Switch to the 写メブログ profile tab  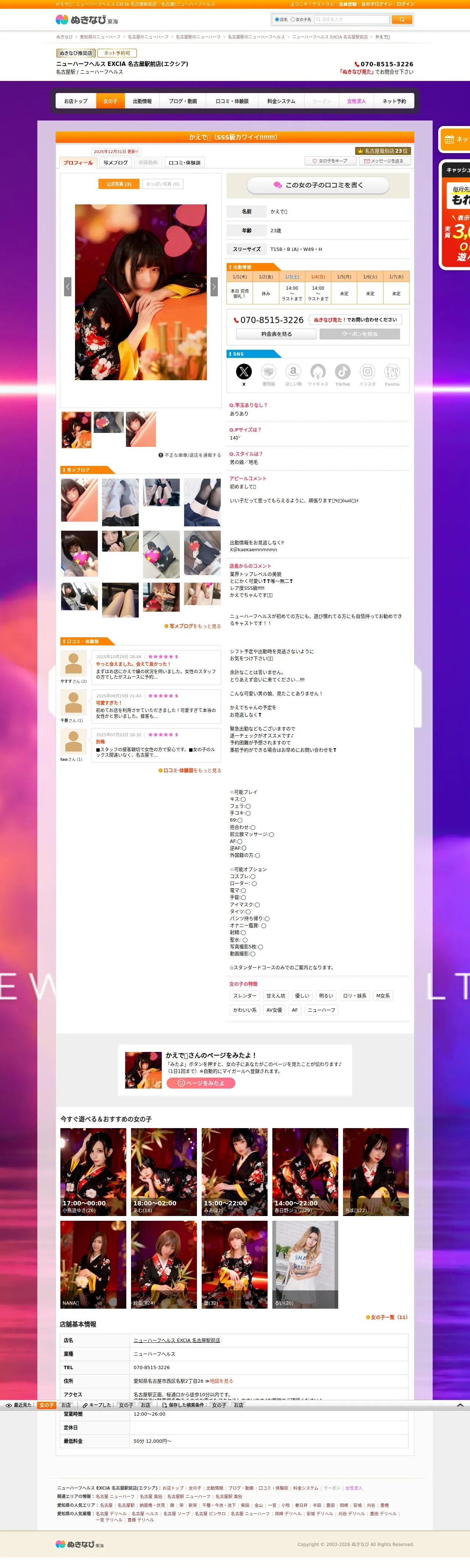(116, 163)
